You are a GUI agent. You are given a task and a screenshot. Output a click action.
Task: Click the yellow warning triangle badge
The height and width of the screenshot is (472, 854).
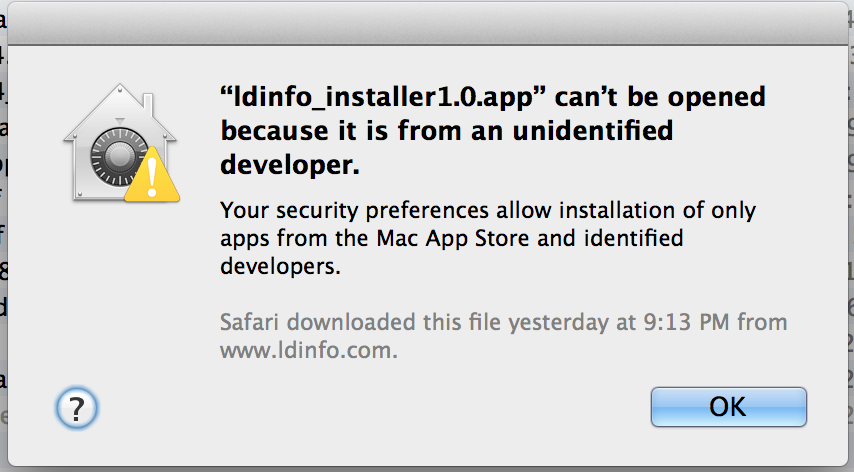tap(152, 175)
